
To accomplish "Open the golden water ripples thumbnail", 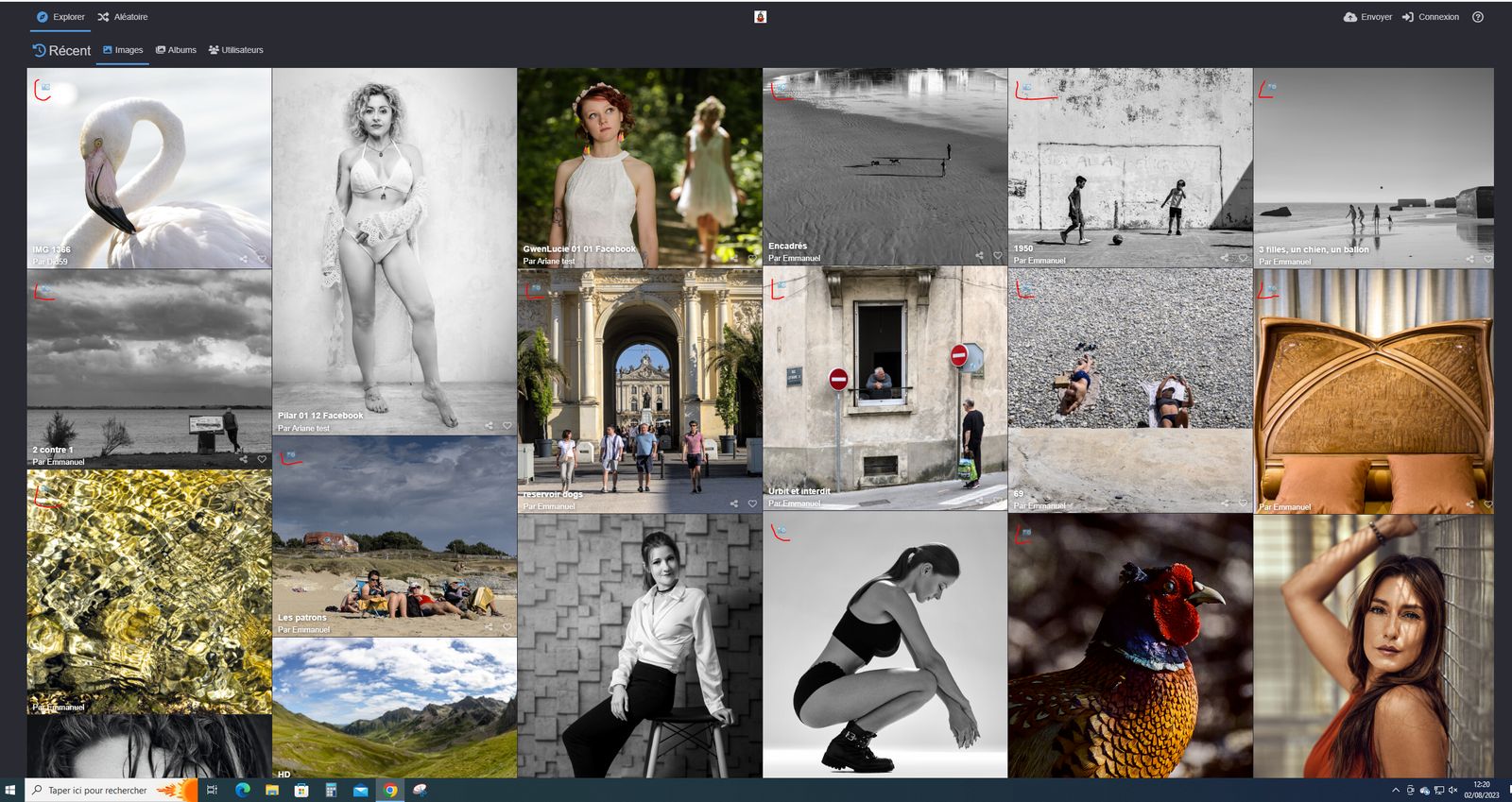I will (149, 591).
